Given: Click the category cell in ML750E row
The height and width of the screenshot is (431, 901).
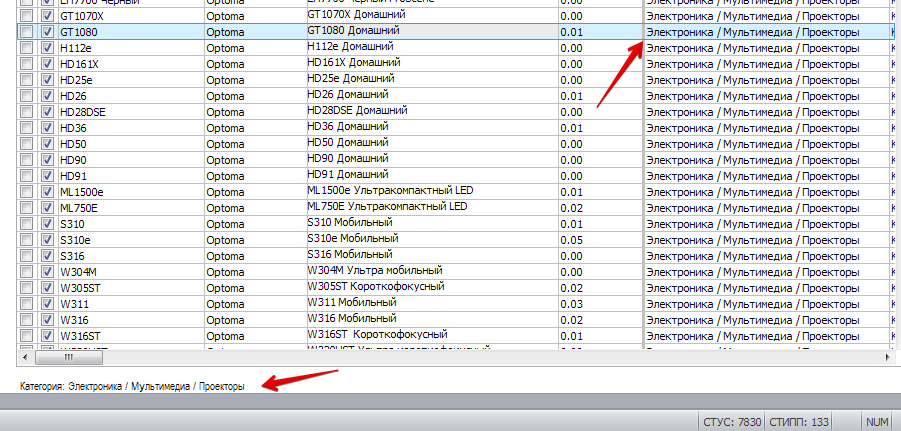Looking at the screenshot, I should (766, 208).
